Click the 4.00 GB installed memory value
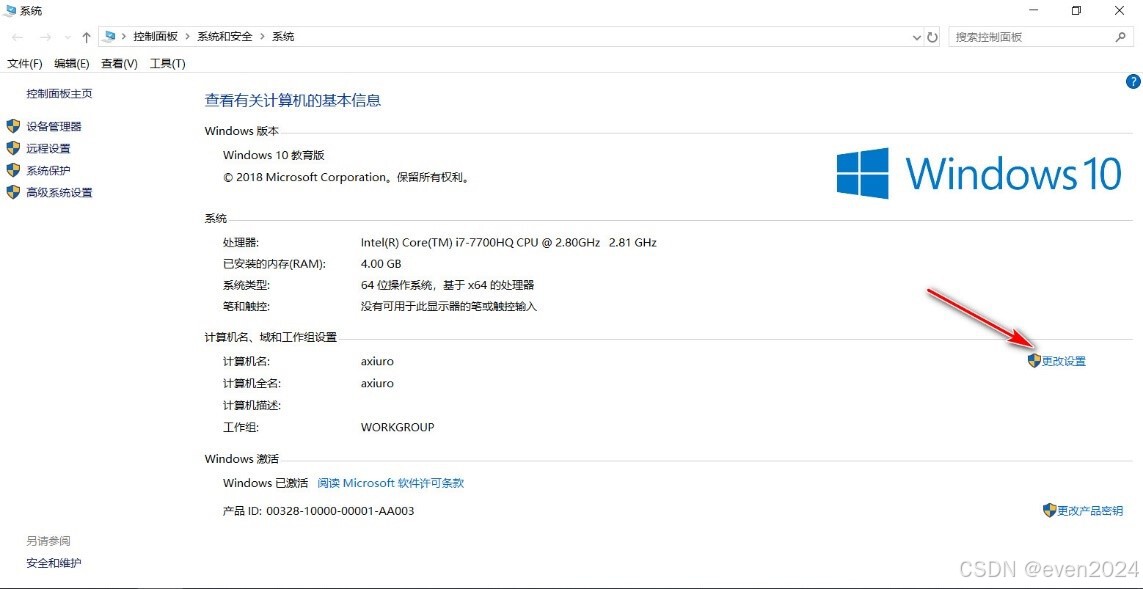The height and width of the screenshot is (589, 1143). [x=381, y=264]
